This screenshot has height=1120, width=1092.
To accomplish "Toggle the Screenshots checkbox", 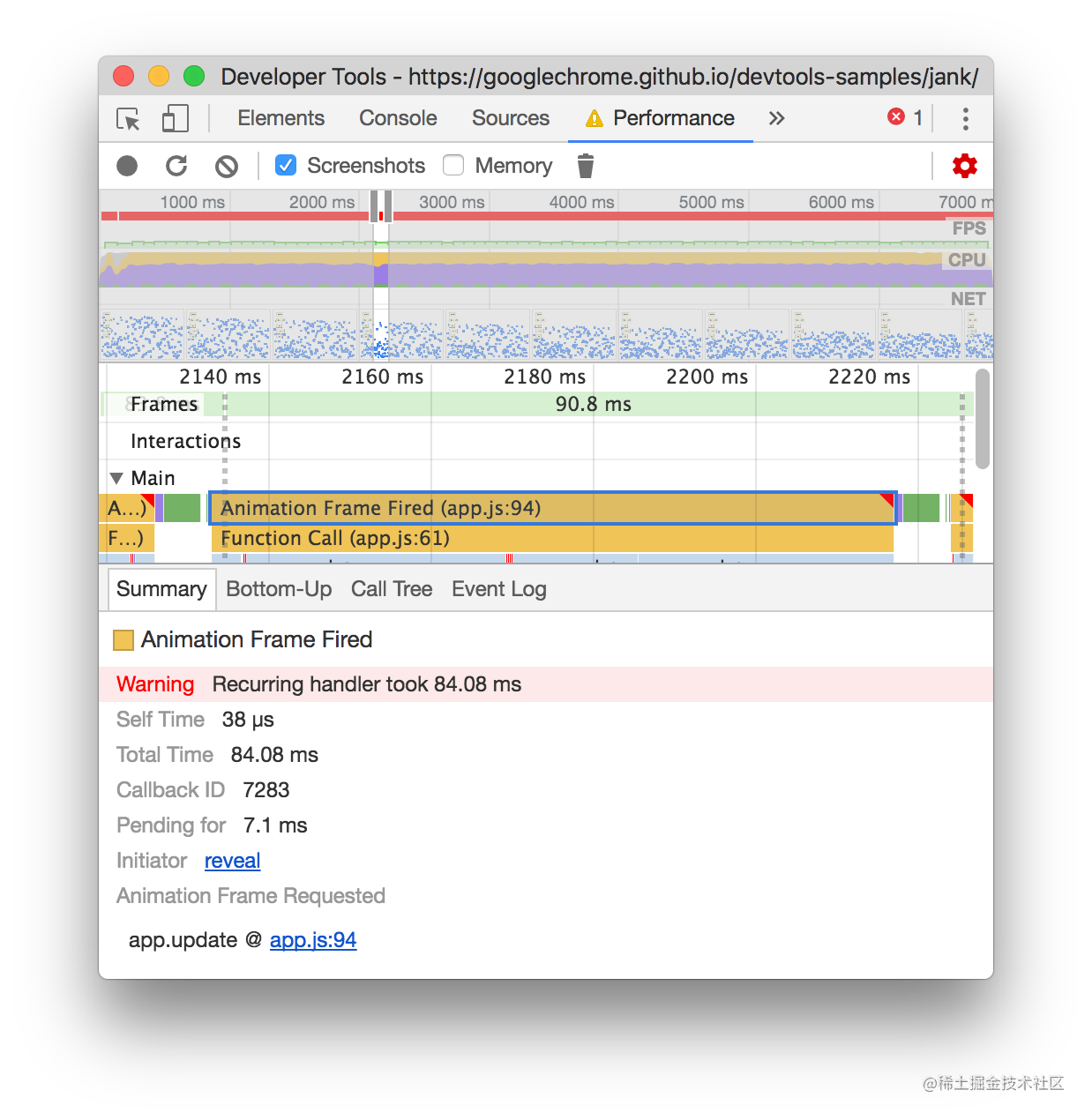I will click(x=286, y=165).
